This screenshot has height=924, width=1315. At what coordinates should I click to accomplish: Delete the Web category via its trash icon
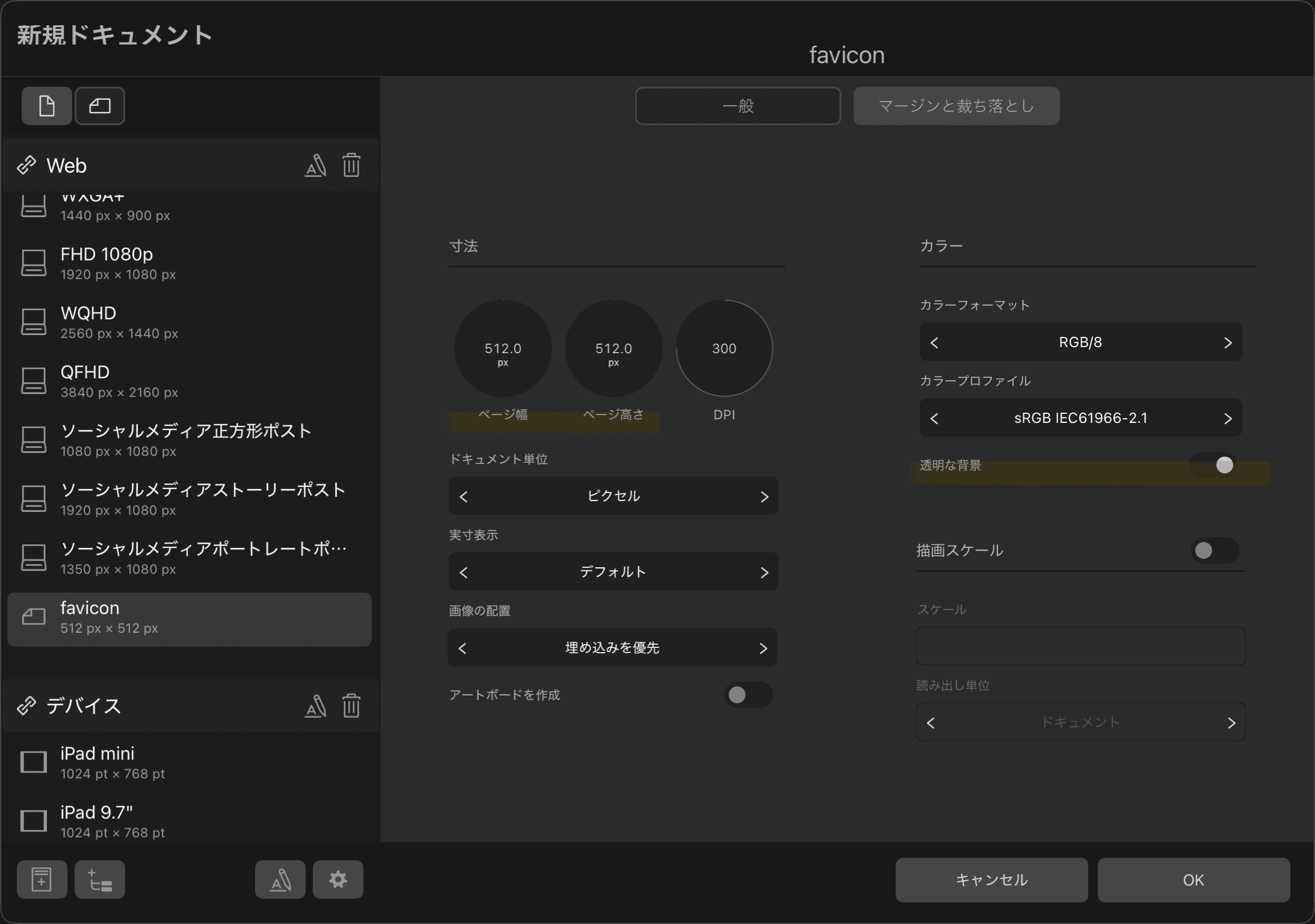[351, 165]
